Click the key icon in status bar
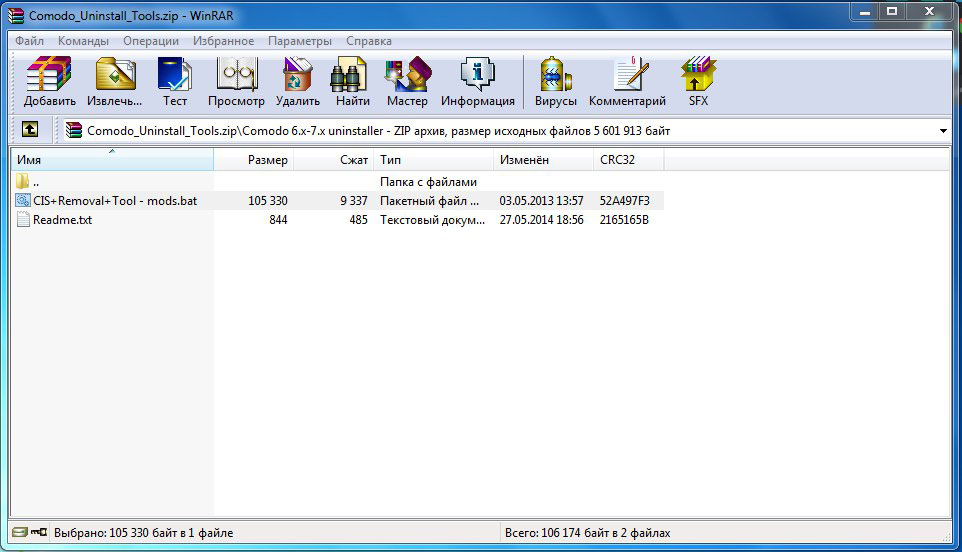This screenshot has width=962, height=552. point(39,533)
